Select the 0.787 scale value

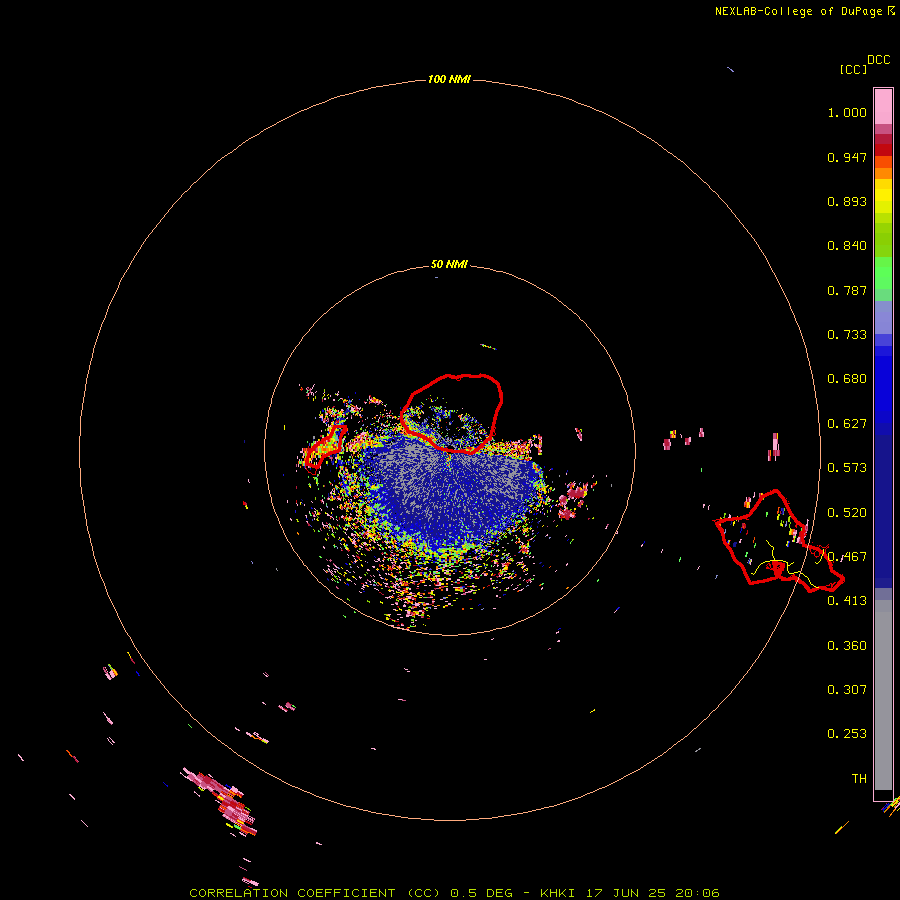[847, 290]
